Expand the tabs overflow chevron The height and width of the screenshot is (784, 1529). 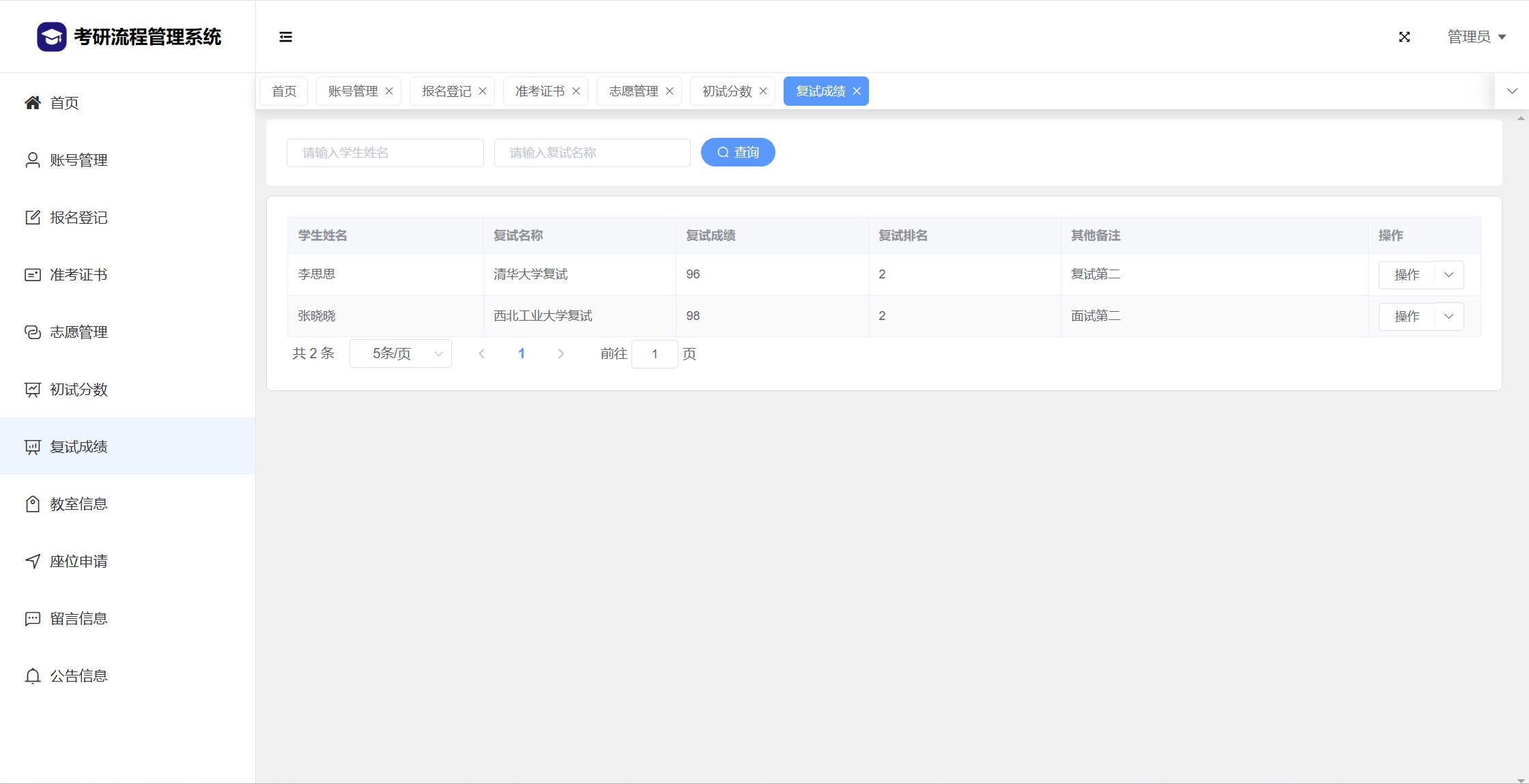[1512, 91]
